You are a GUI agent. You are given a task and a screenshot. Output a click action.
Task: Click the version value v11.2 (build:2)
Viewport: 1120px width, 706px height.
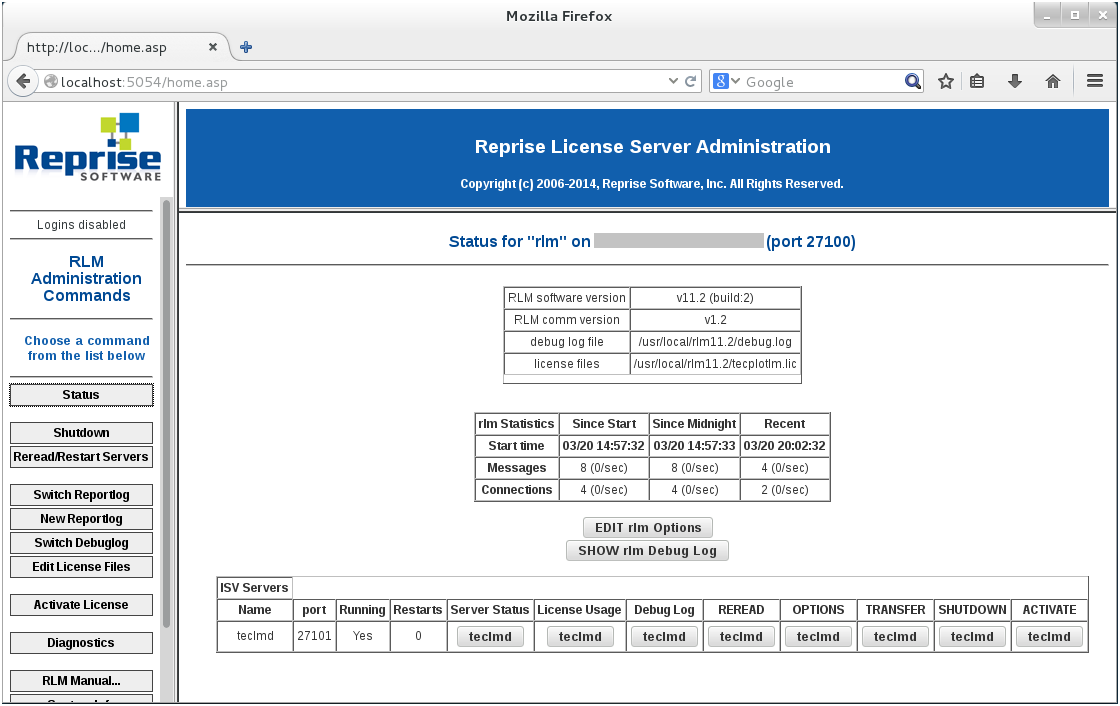point(715,298)
